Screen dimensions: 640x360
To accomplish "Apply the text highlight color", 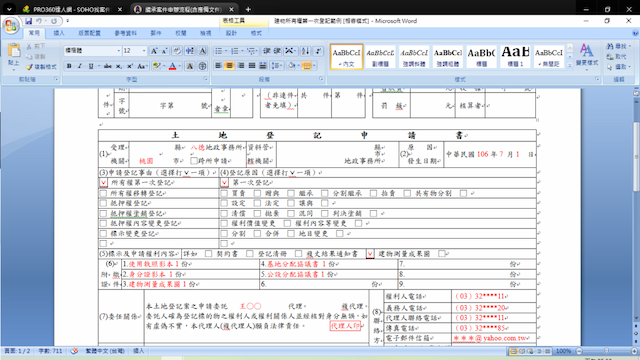I will [156, 66].
